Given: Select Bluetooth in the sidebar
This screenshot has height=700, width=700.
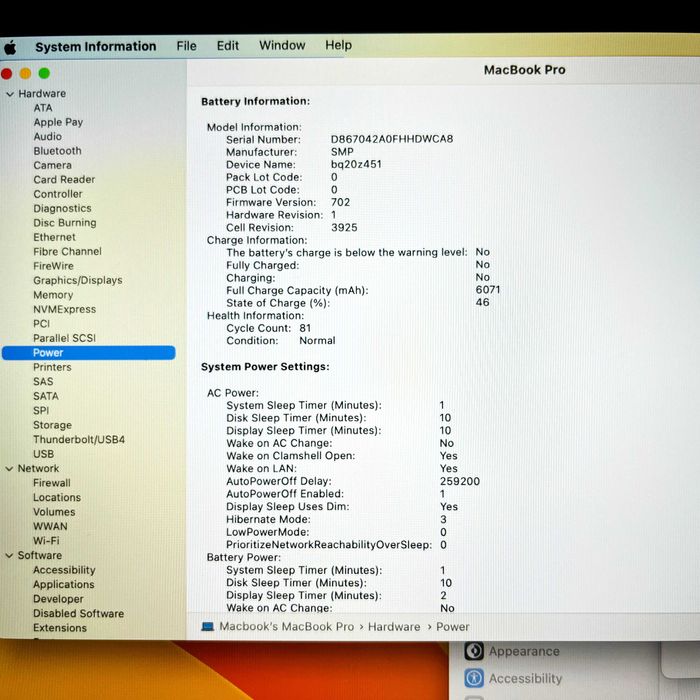Looking at the screenshot, I should click(x=57, y=151).
